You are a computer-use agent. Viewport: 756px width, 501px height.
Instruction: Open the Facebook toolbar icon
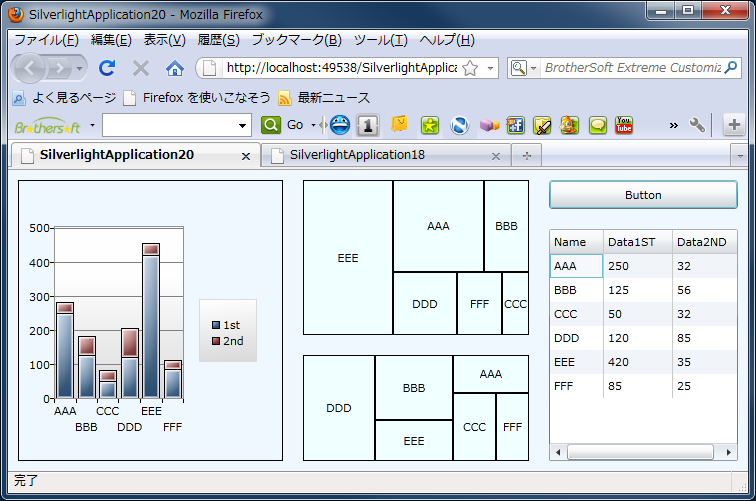point(515,125)
